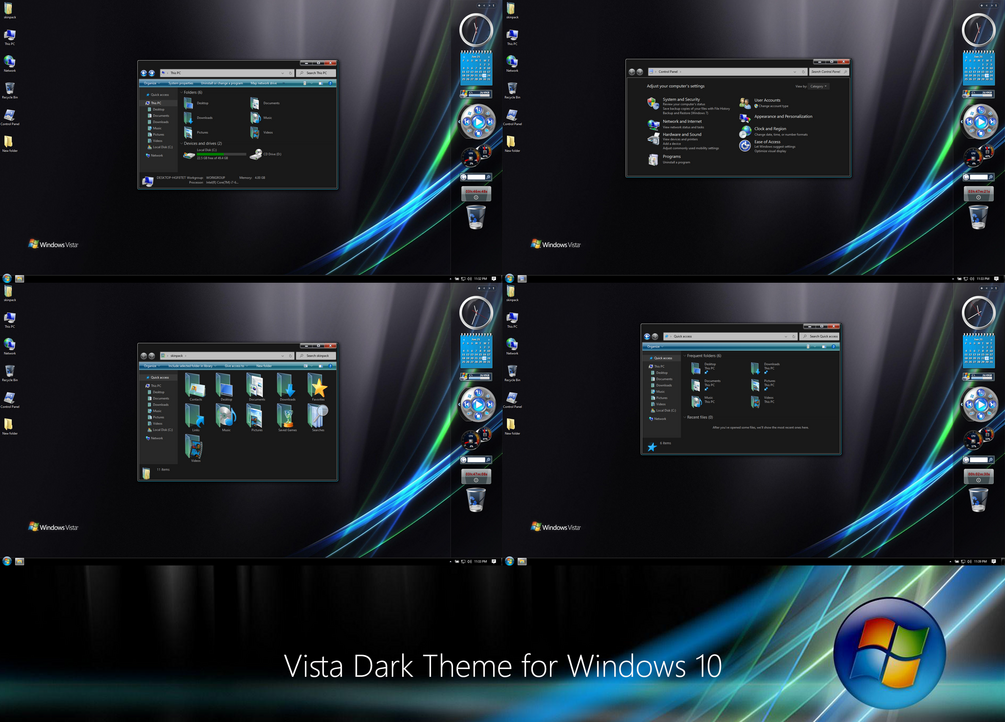Click 'Add a device' link in Control Panel

(x=672, y=144)
